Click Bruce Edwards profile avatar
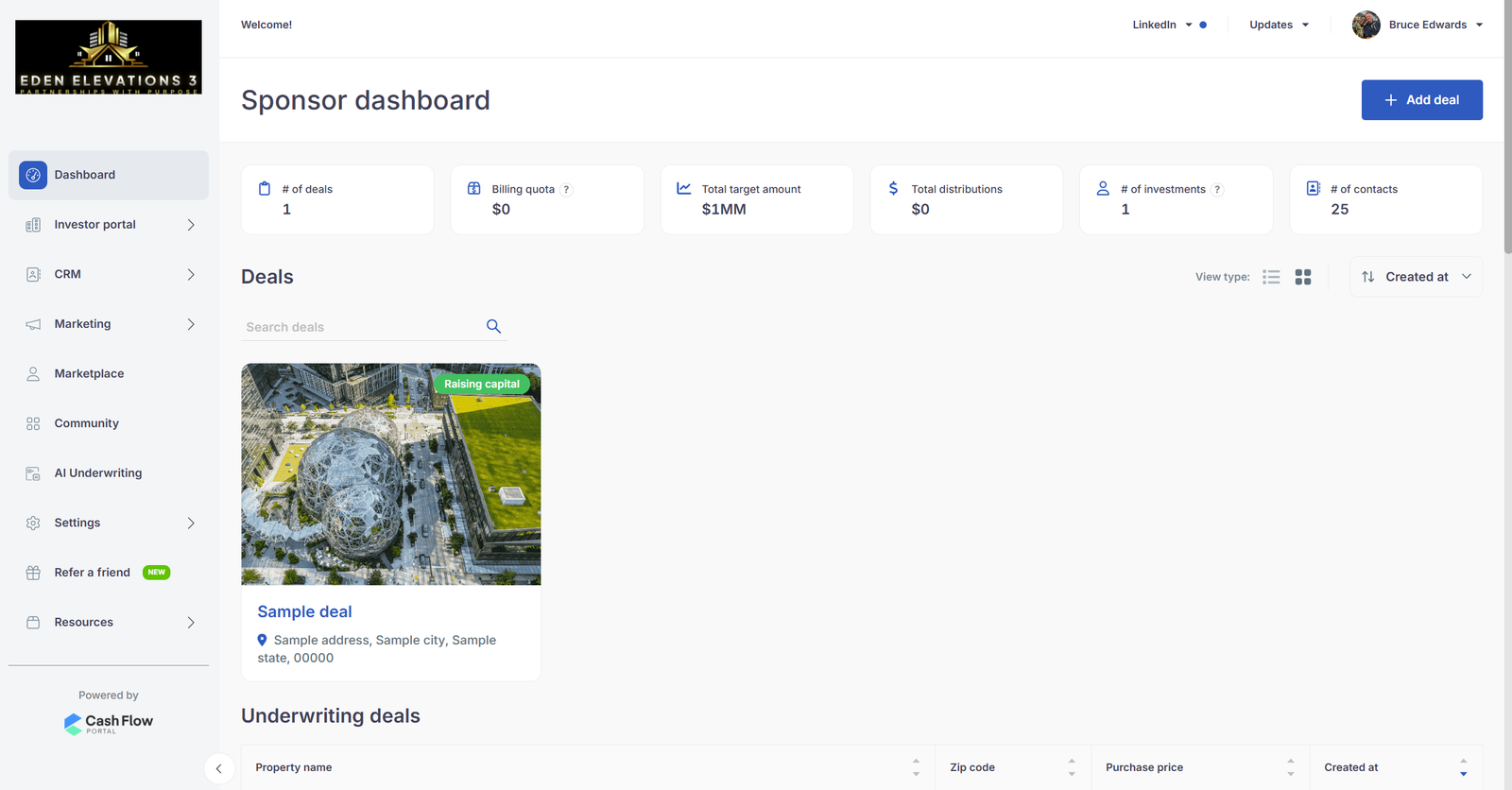Viewport: 1512px width, 790px height. pos(1366,25)
